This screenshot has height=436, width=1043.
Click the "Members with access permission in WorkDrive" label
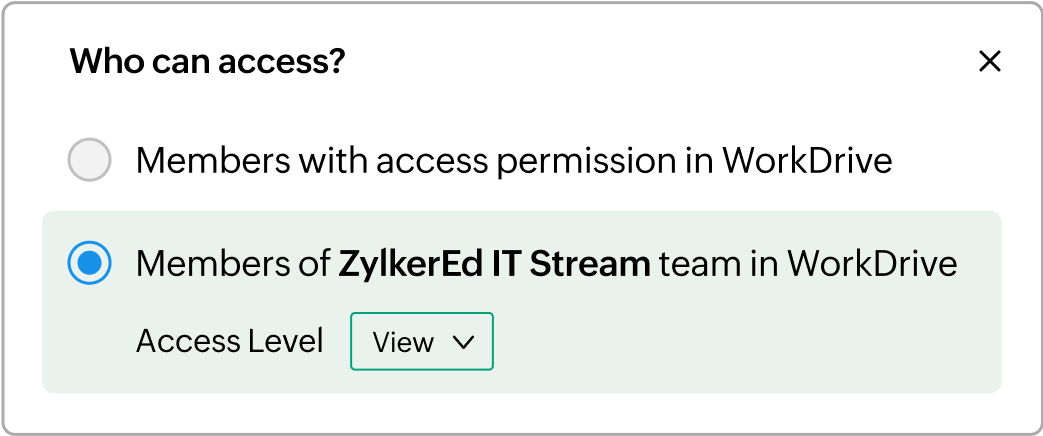[x=513, y=160]
